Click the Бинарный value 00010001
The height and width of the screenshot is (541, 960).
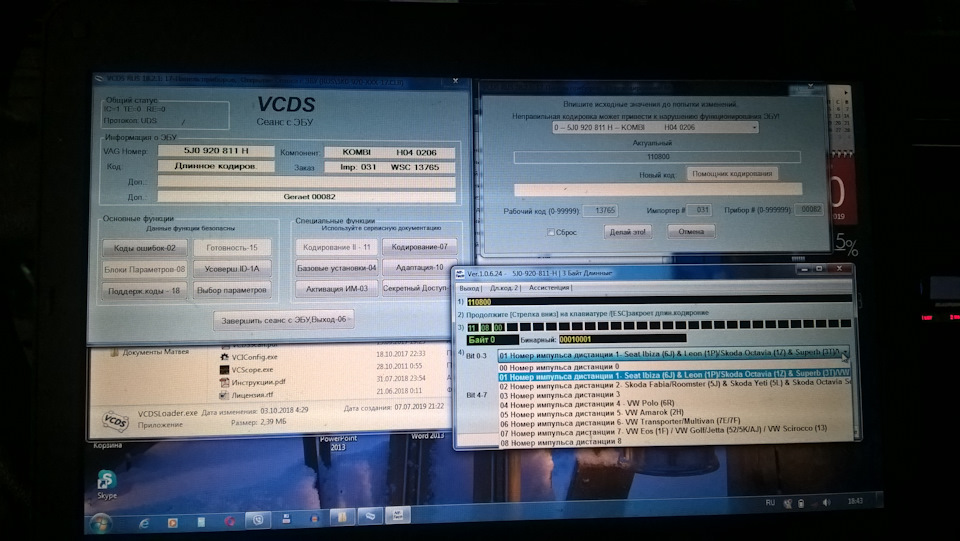622,339
